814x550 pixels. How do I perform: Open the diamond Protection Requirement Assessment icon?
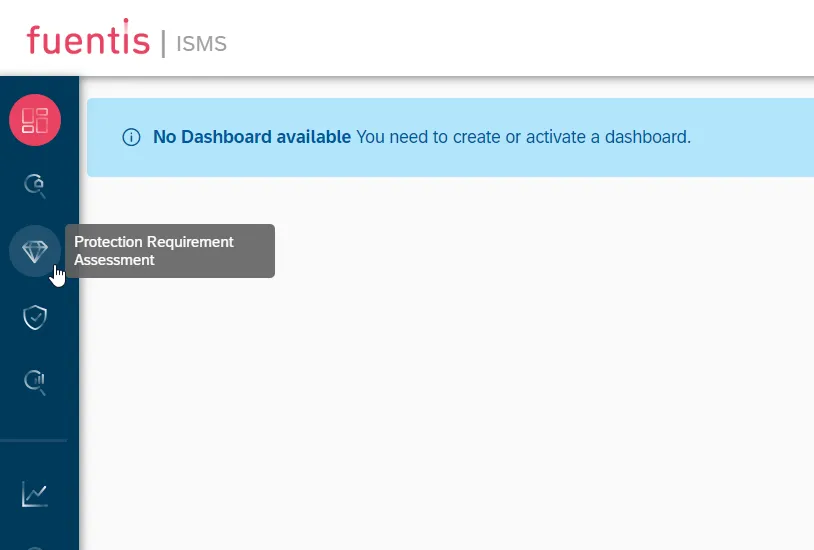(x=35, y=251)
